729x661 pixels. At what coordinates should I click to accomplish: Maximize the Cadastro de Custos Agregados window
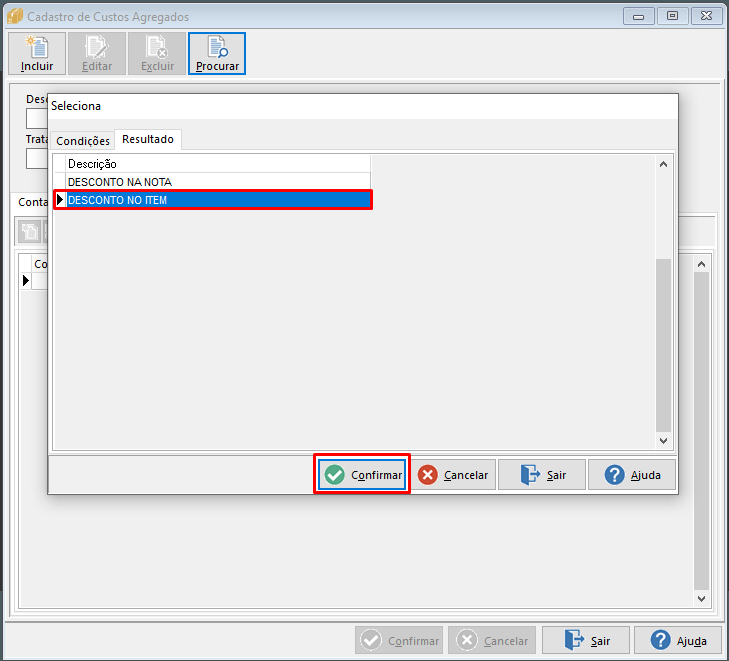pyautogui.click(x=672, y=16)
